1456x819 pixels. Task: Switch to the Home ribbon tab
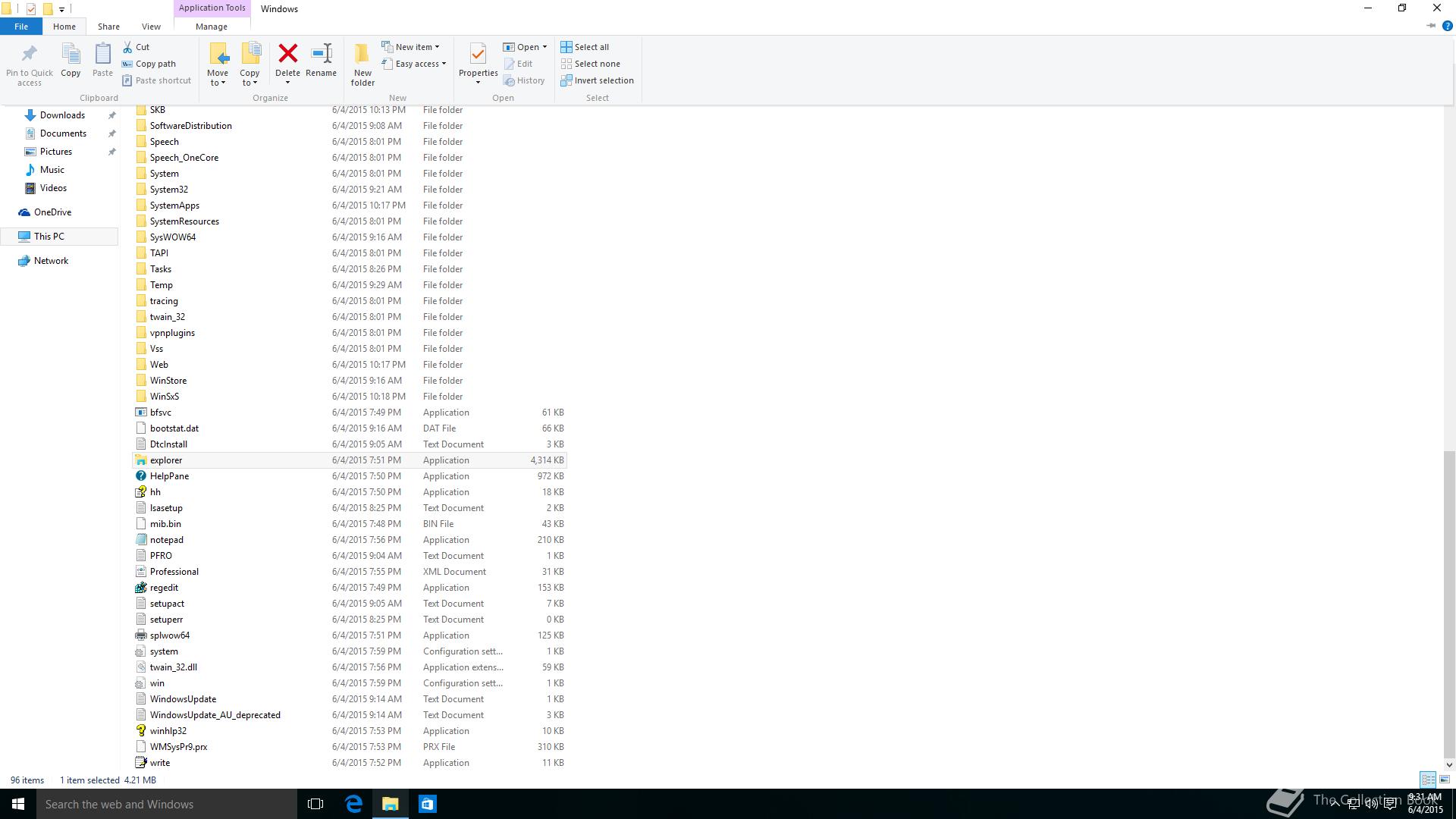point(64,27)
